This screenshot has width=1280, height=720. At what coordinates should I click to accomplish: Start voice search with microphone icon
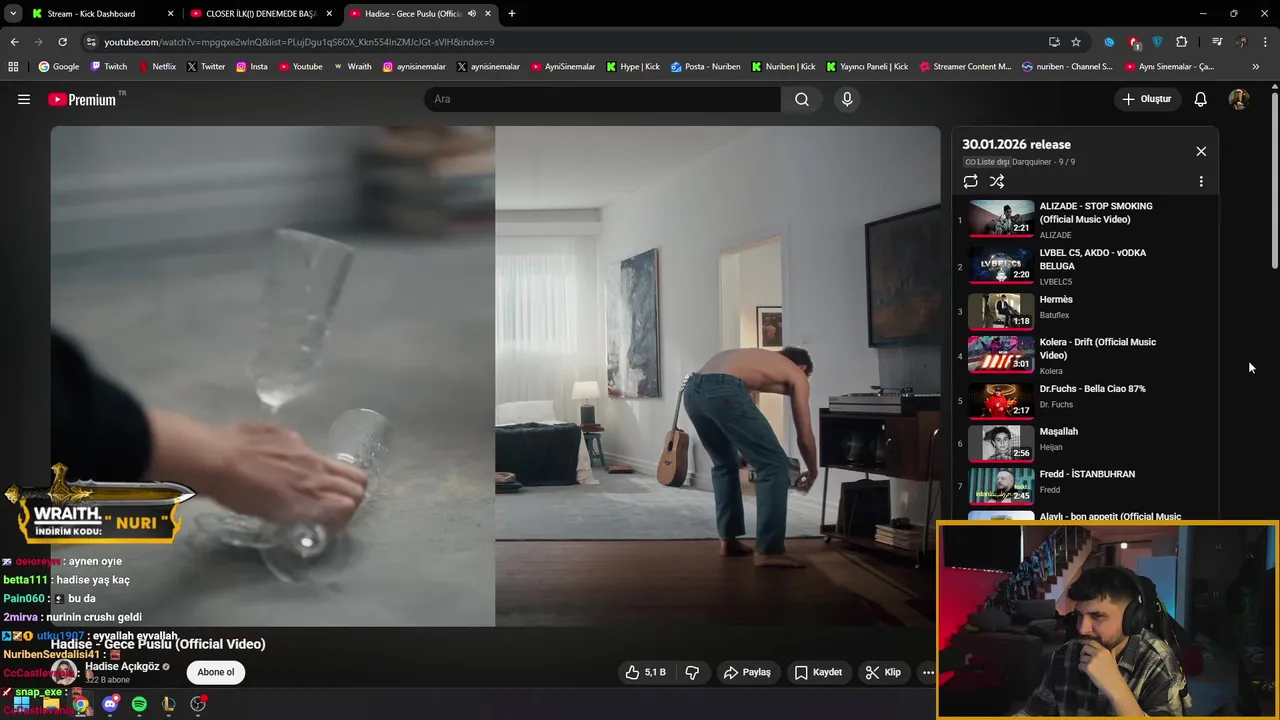click(x=847, y=99)
